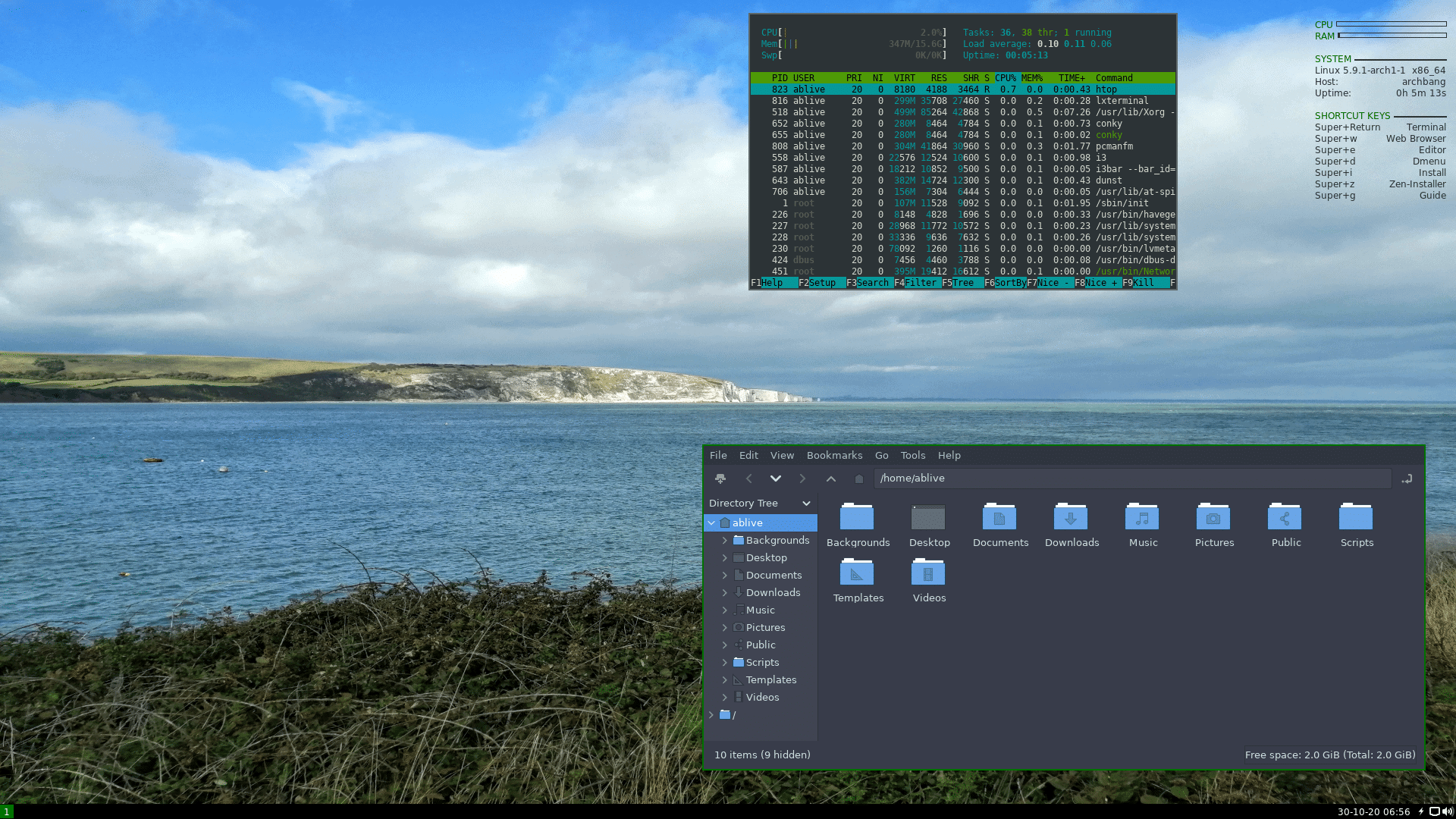1456x819 pixels.
Task: Focus the /home/ablive path field
Action: pyautogui.click(x=1132, y=479)
